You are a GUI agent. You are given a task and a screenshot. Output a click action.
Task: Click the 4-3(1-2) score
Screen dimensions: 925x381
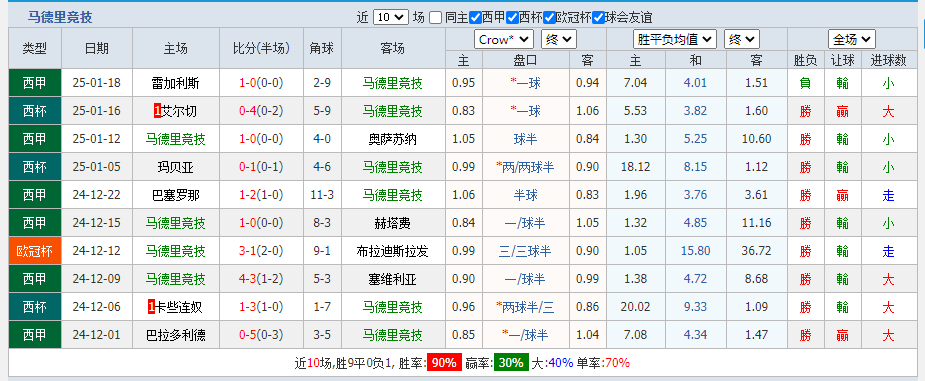(x=261, y=279)
